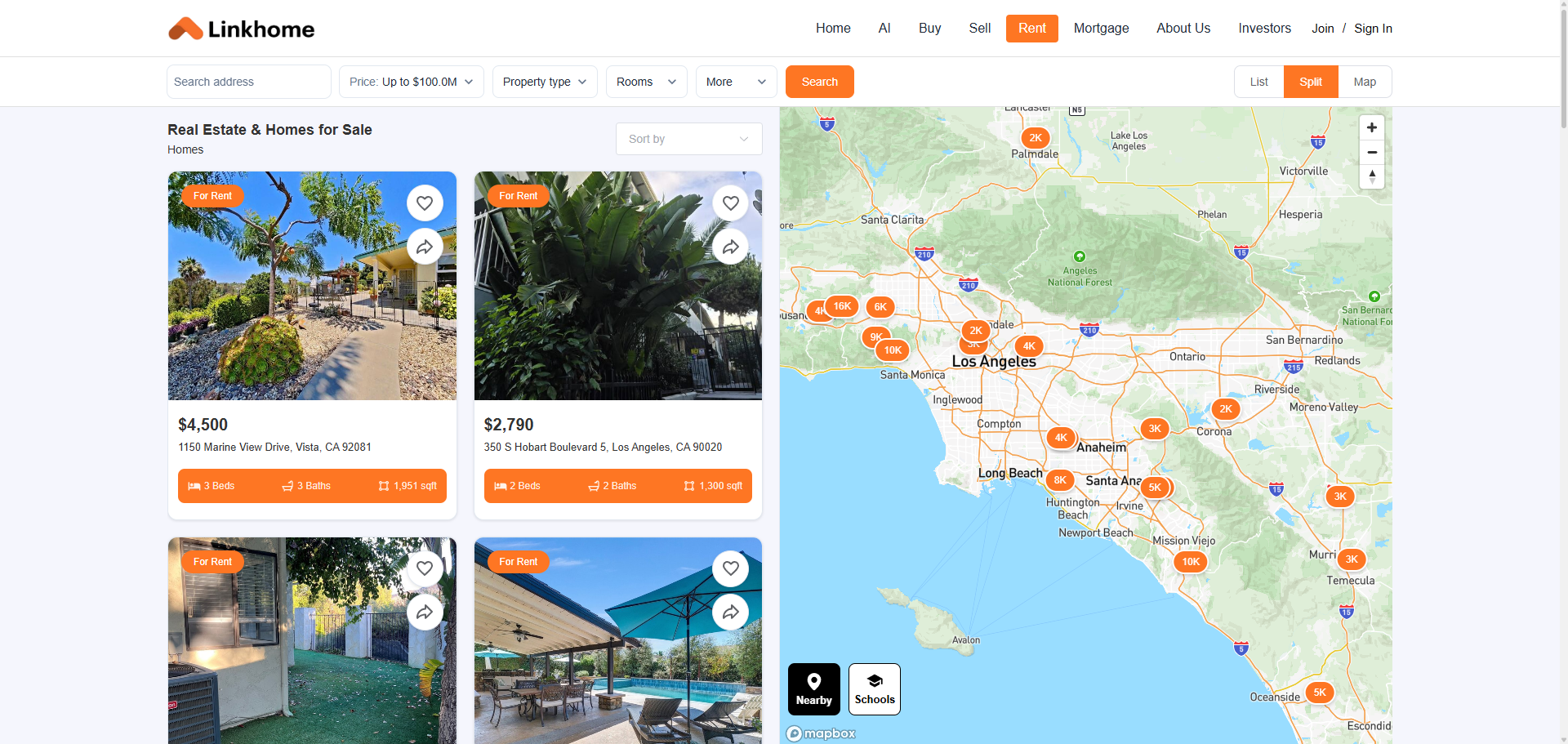Share the bottom-left patio listing
The width and height of the screenshot is (1568, 744).
click(425, 613)
